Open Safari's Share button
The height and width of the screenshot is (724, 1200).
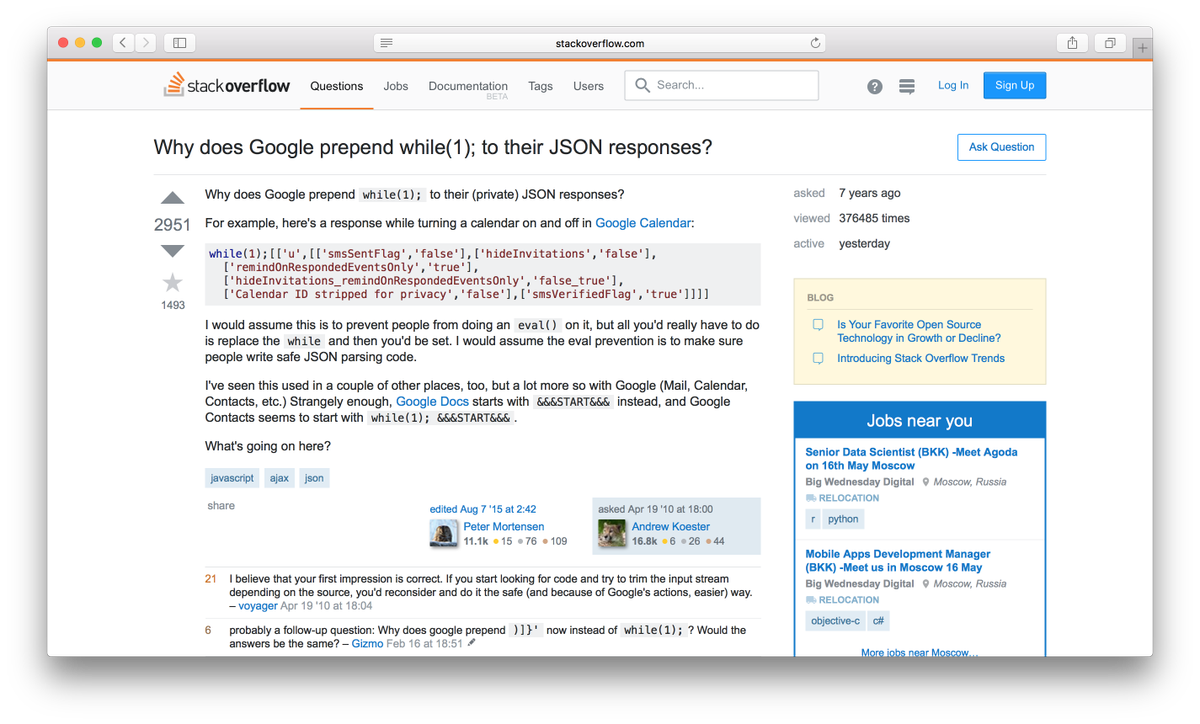(x=1072, y=43)
